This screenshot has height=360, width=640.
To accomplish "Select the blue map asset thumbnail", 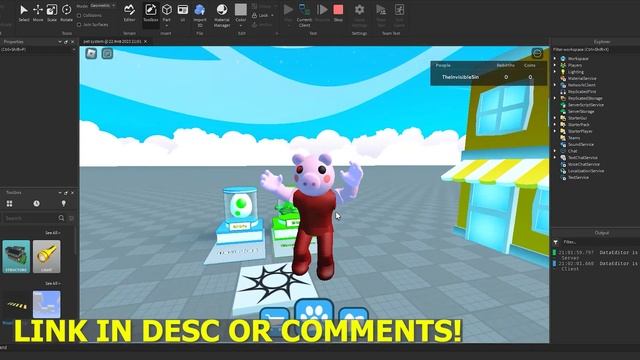I will [47, 304].
